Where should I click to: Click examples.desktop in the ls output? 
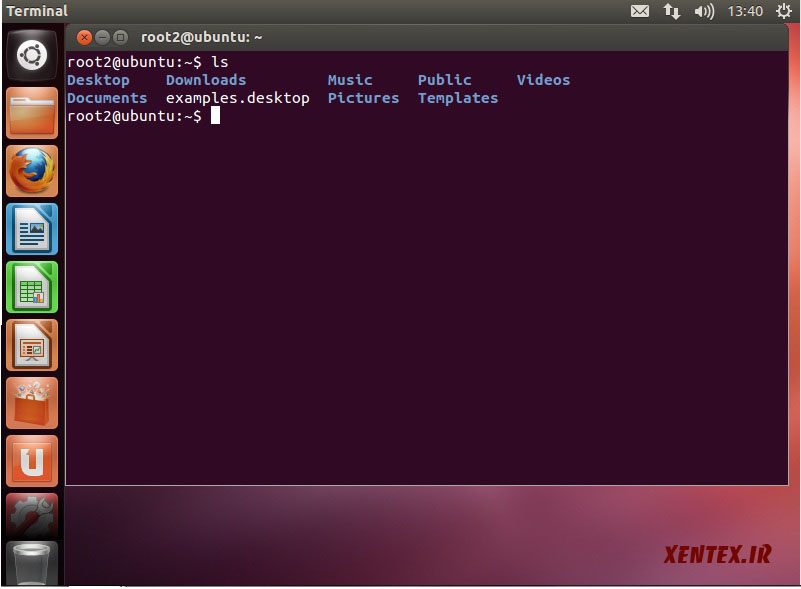(x=237, y=98)
